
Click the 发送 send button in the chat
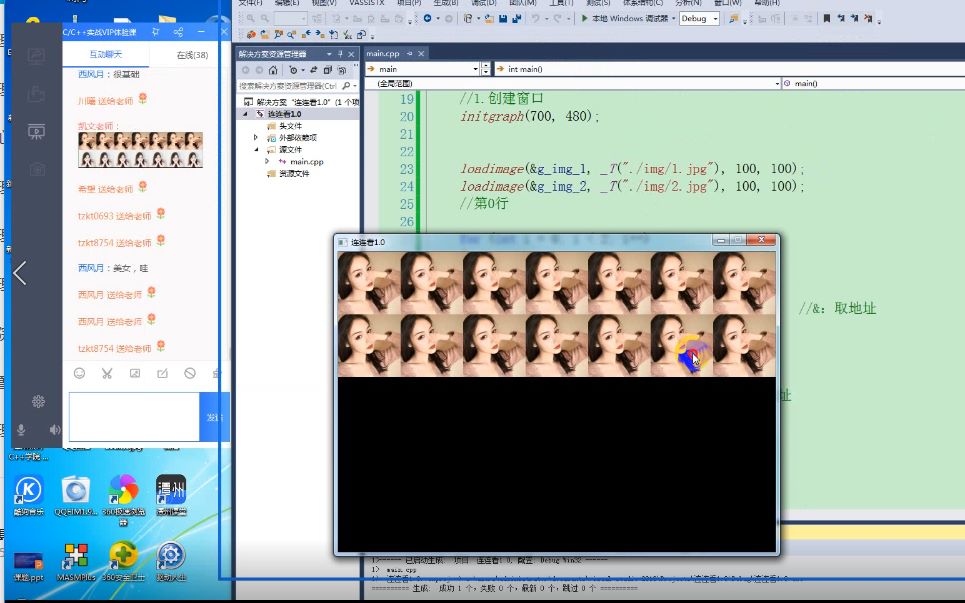(214, 417)
